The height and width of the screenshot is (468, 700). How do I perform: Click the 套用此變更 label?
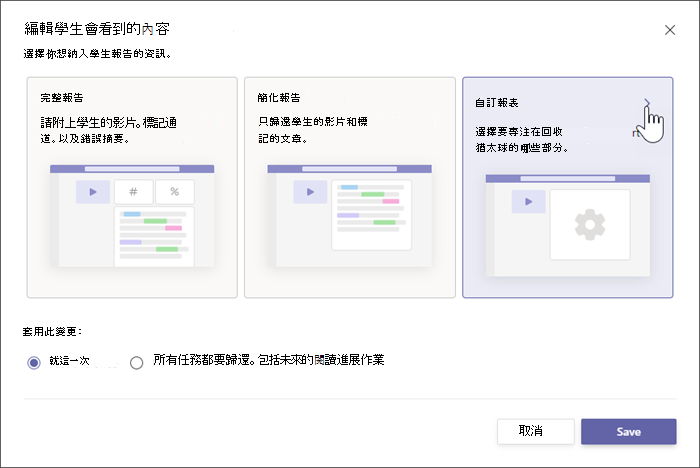pos(52,331)
